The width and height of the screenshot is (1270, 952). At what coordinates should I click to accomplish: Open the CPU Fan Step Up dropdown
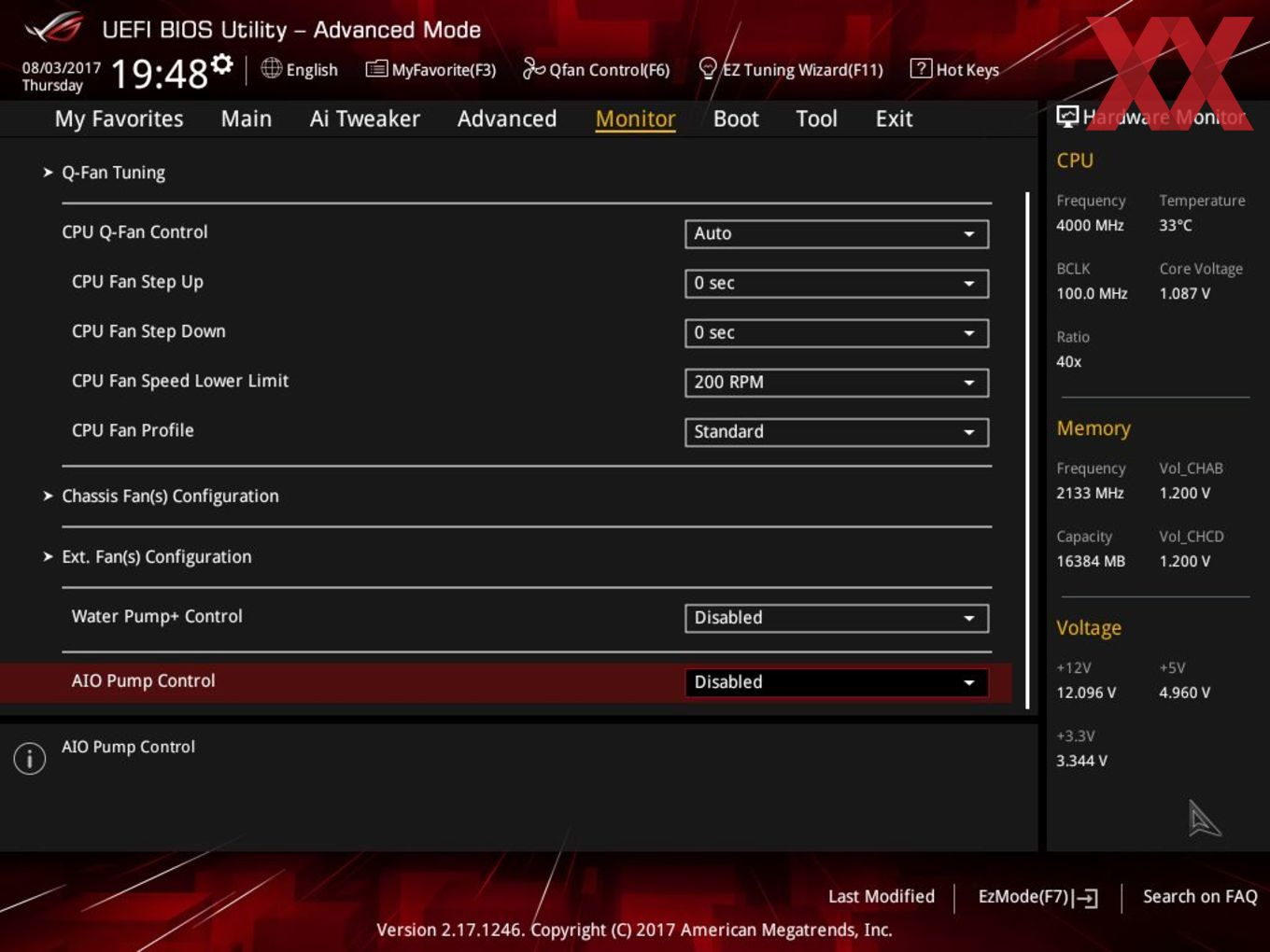pos(837,283)
